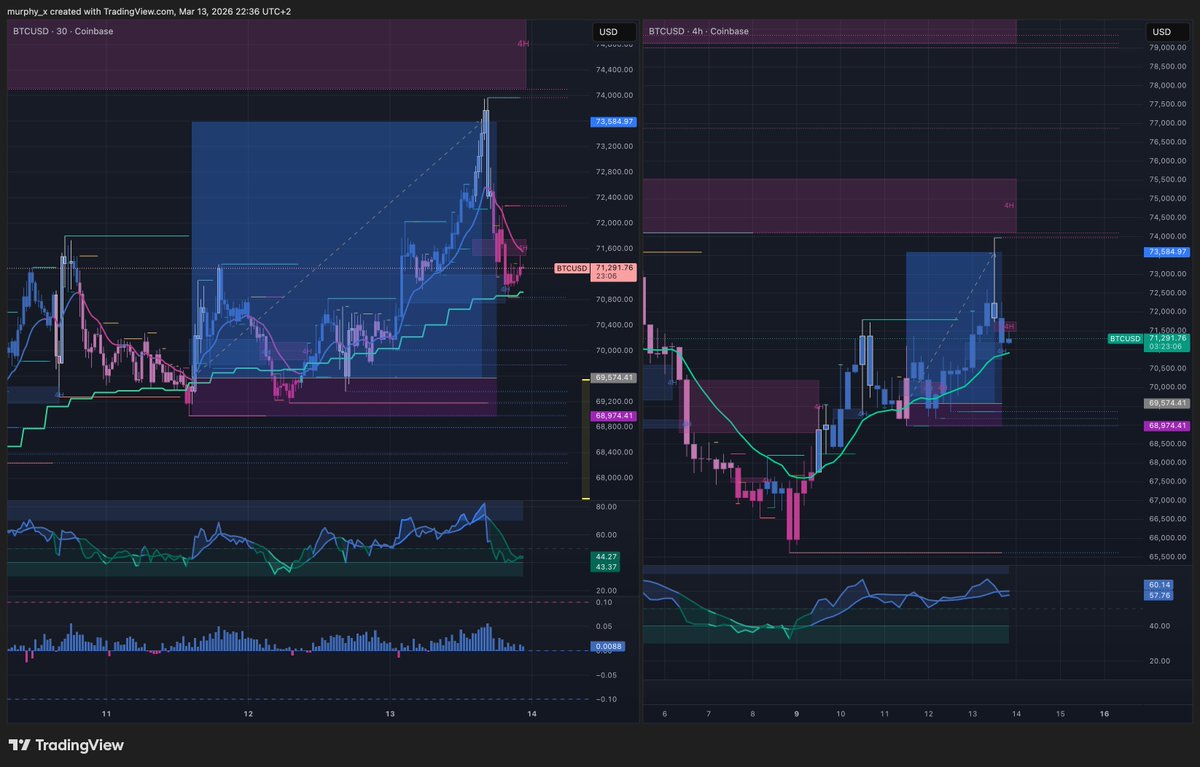Click the 65,500.00 price scale label
Viewport: 1200px width, 767px height.
point(1166,556)
